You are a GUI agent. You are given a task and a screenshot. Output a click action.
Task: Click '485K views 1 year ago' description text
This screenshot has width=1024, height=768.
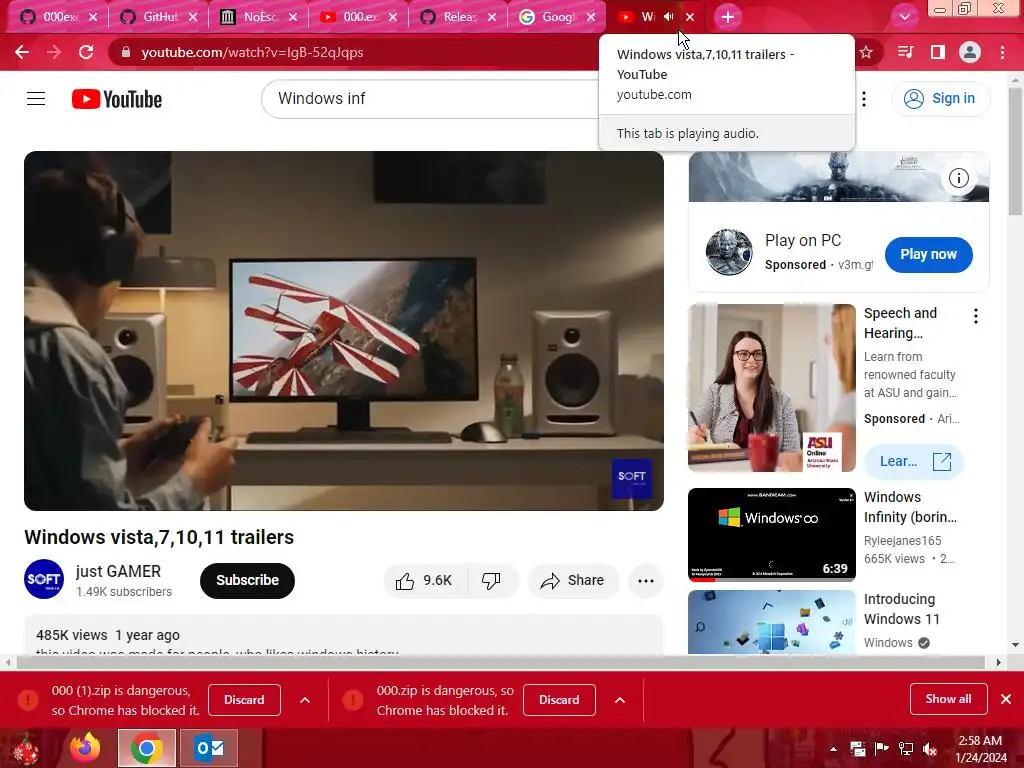click(108, 635)
